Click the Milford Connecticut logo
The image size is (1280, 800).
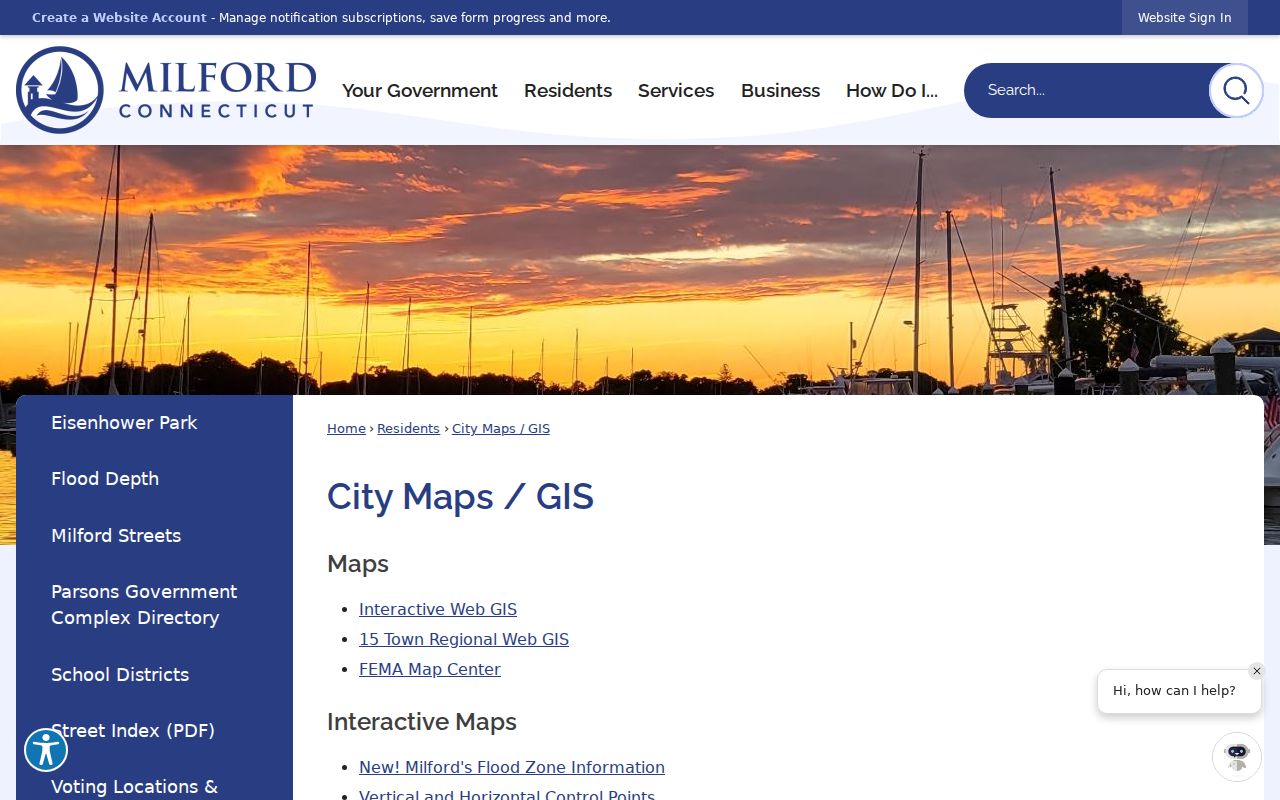pyautogui.click(x=166, y=90)
